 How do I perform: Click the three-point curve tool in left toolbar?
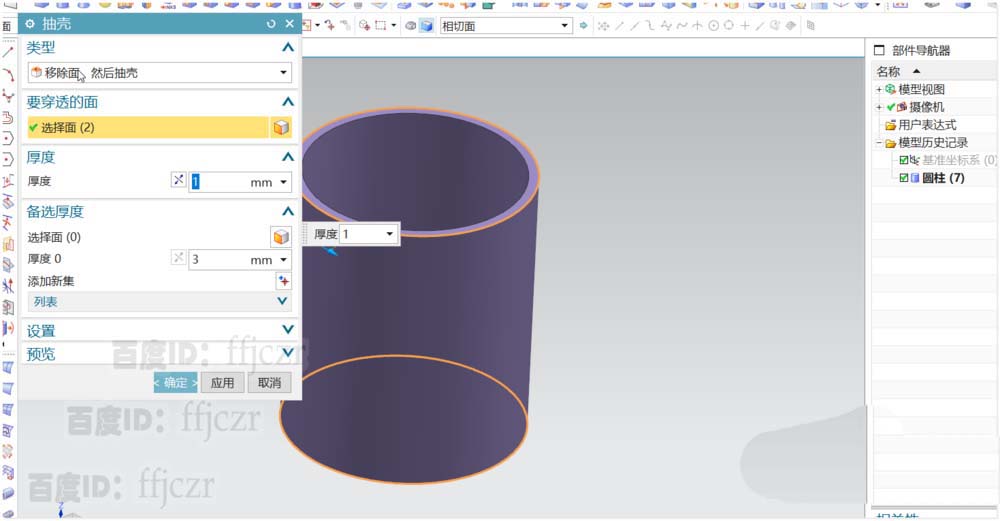point(8,96)
